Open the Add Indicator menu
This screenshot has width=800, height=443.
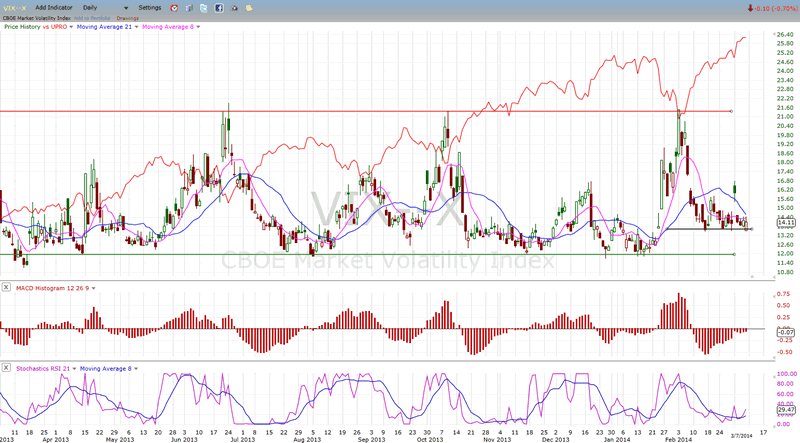[53, 7]
